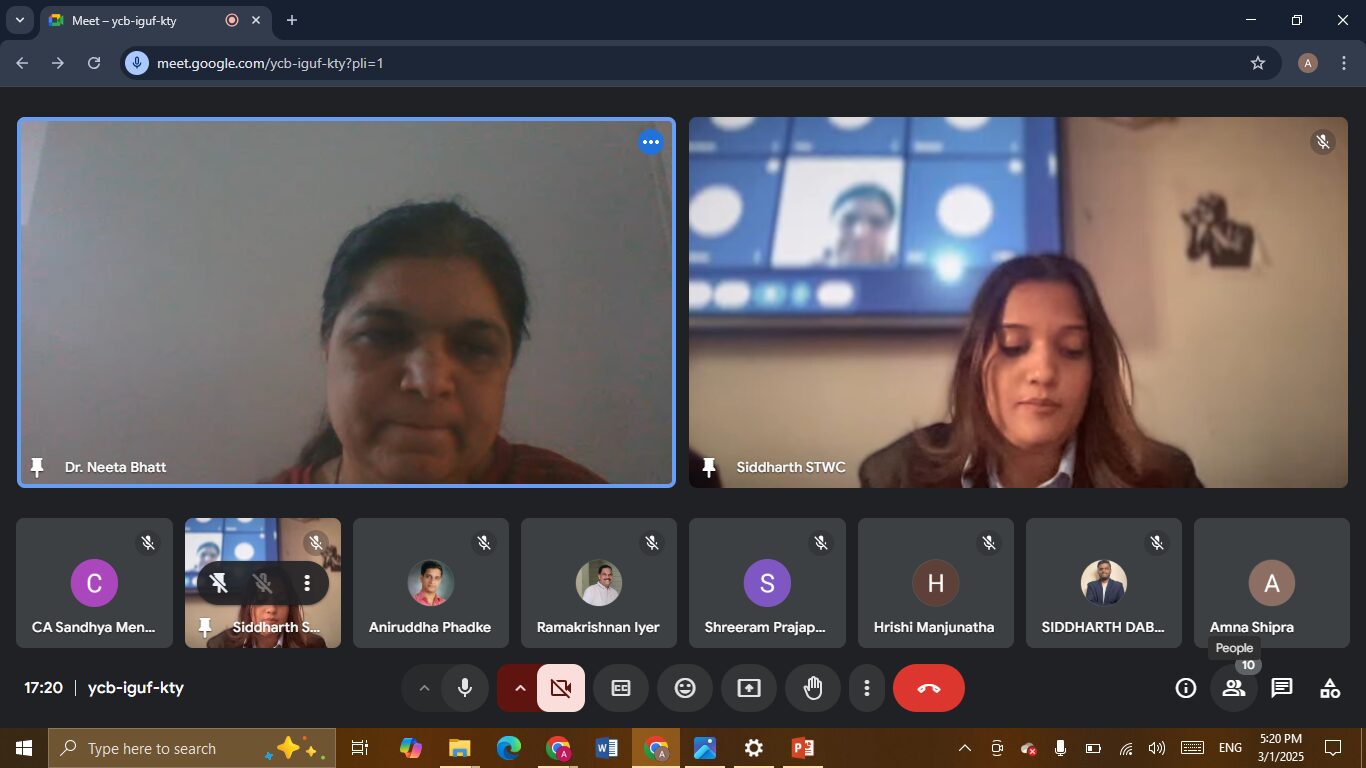This screenshot has width=1366, height=768.
Task: Go back in browser history
Action: 22,63
